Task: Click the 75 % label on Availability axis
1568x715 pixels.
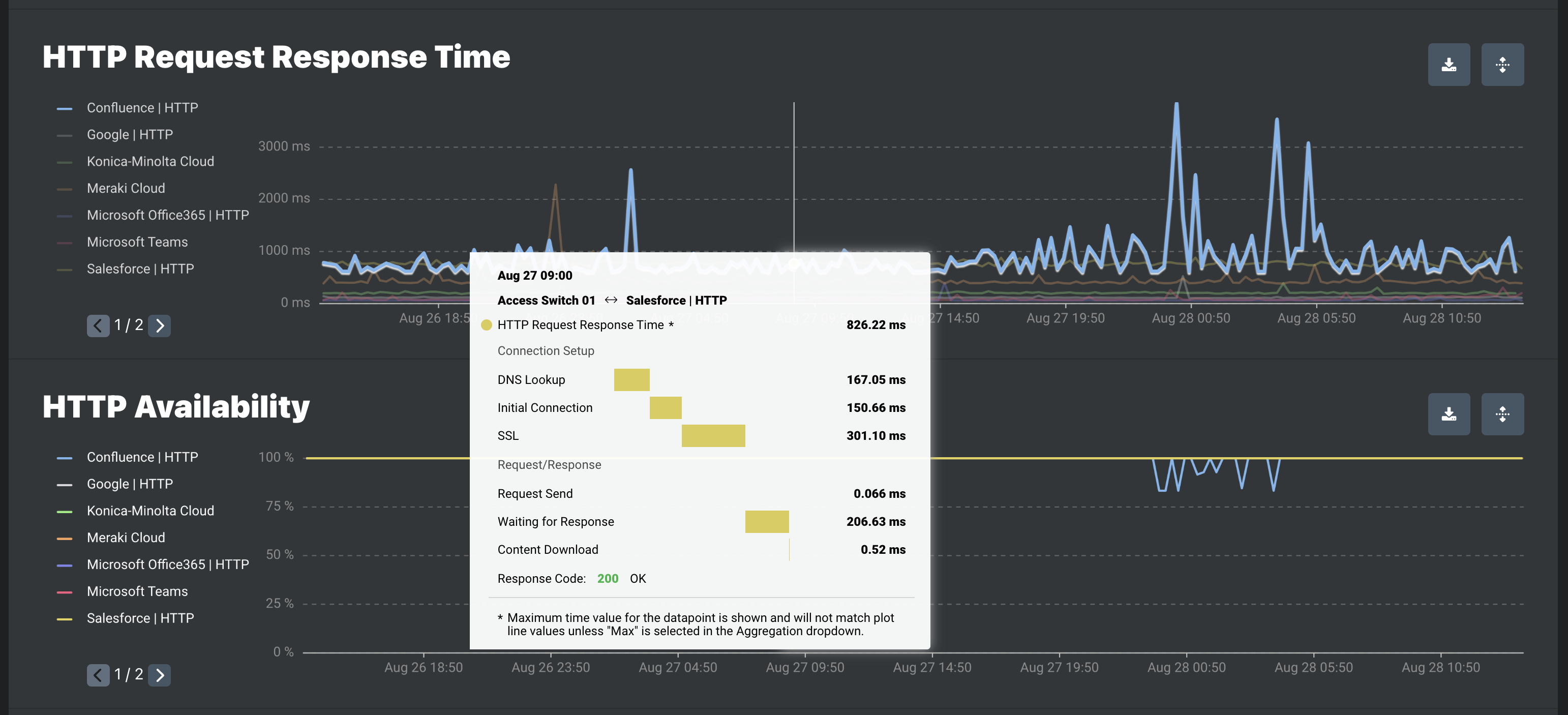Action: [280, 506]
